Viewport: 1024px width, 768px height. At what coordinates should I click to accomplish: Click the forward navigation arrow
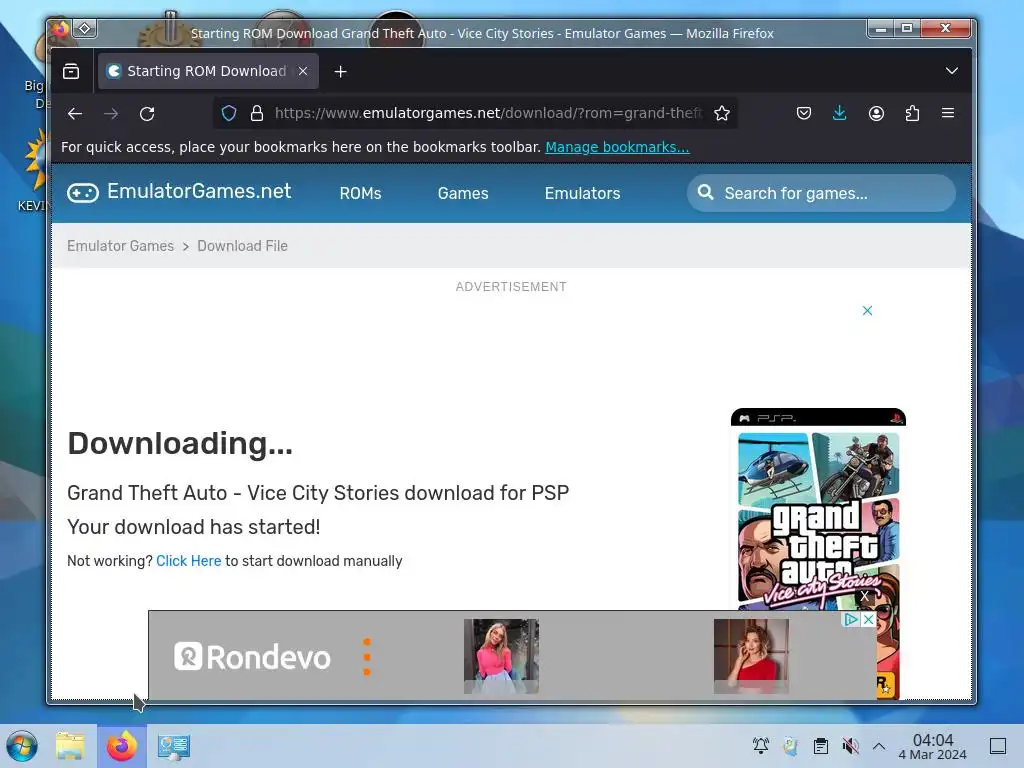click(111, 114)
